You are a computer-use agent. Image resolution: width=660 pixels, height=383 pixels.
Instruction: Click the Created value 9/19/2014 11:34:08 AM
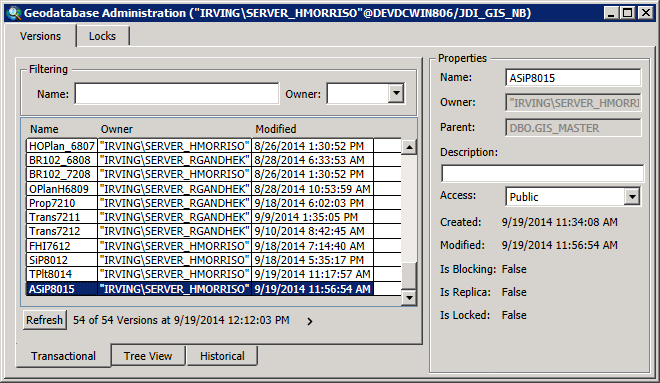coord(559,222)
